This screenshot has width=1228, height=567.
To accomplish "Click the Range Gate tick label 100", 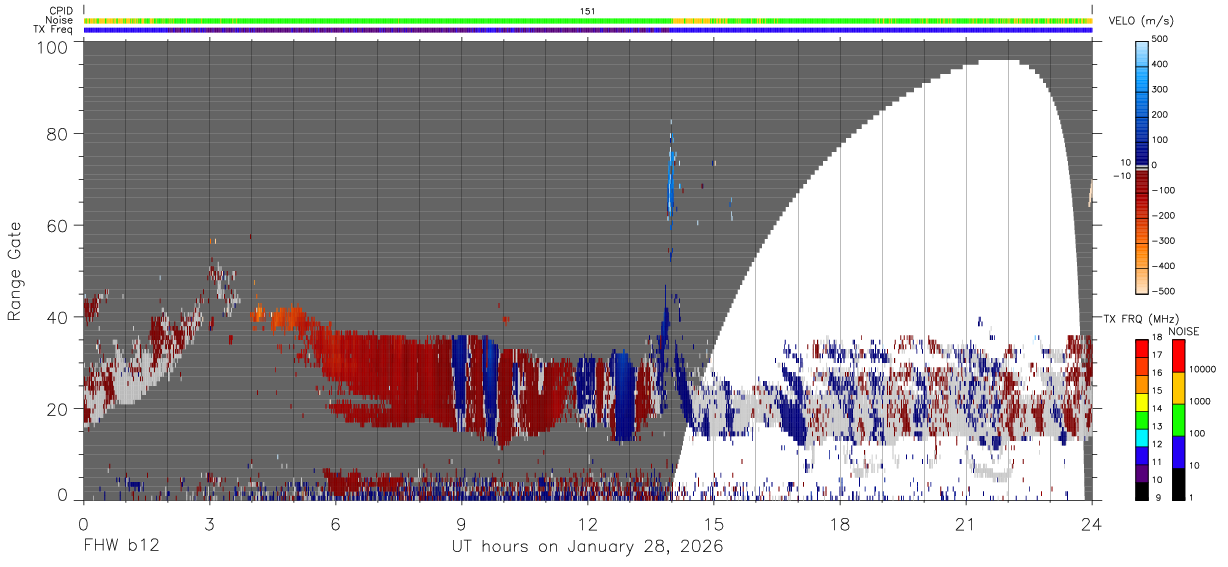I will coord(52,46).
